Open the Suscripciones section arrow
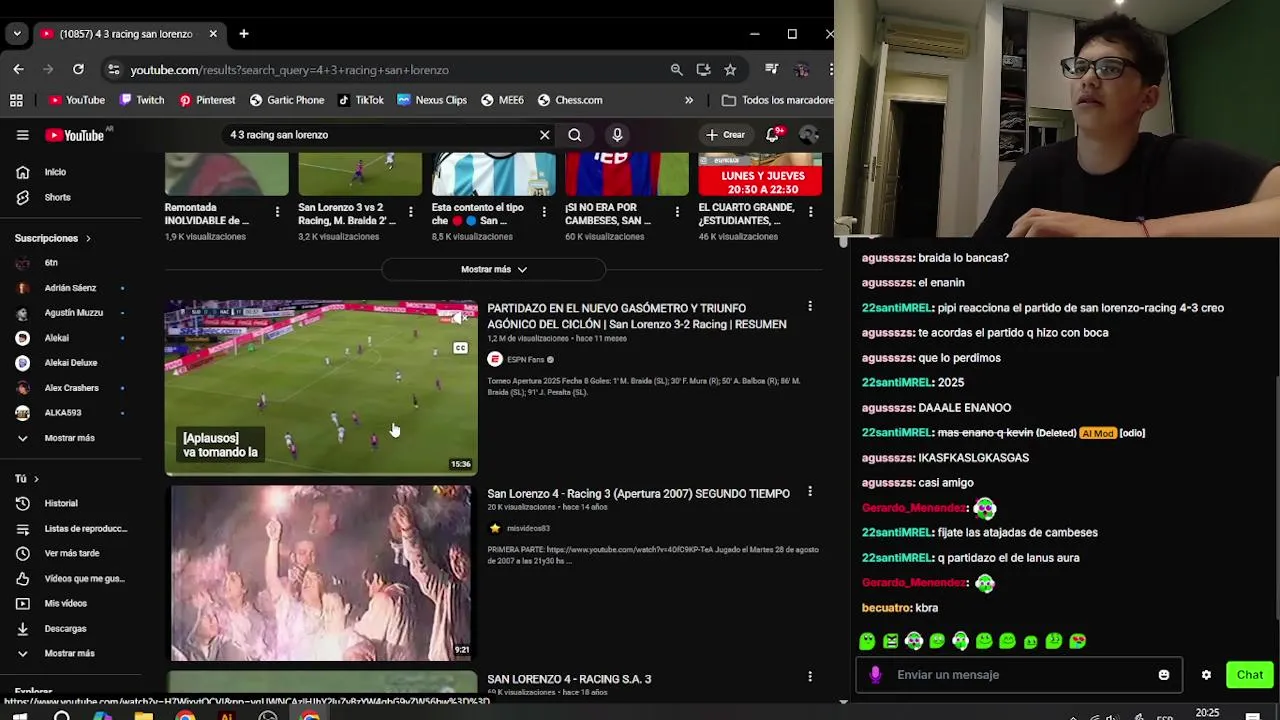 click(88, 238)
